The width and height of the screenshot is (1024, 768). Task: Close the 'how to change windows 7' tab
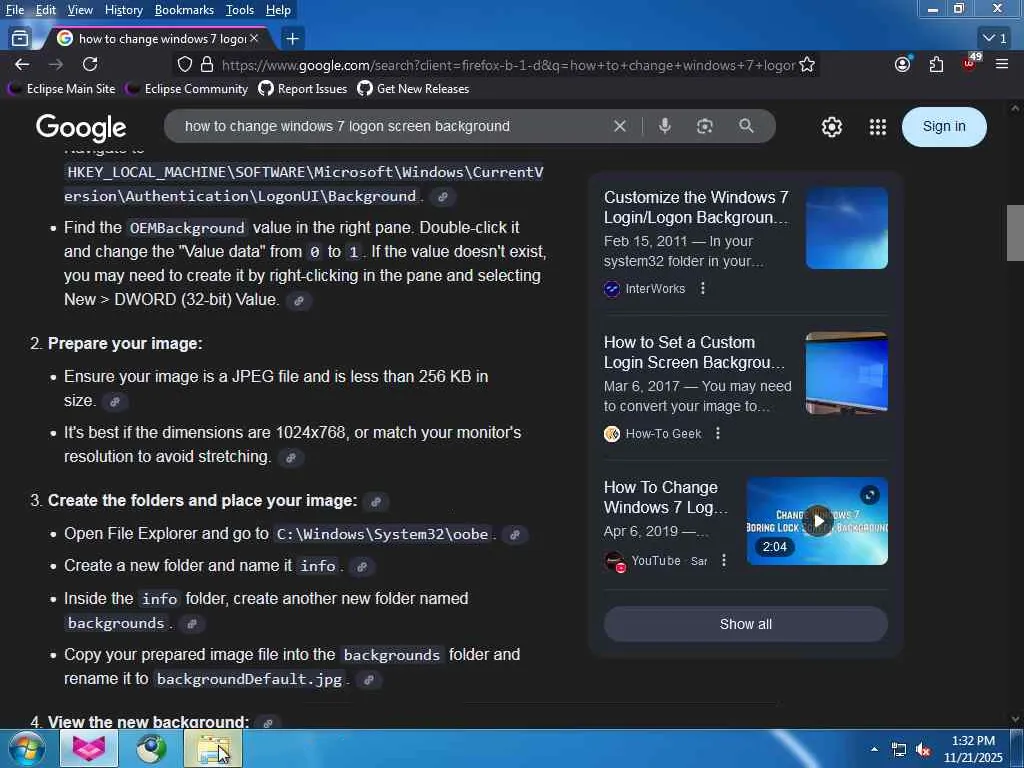[254, 39]
